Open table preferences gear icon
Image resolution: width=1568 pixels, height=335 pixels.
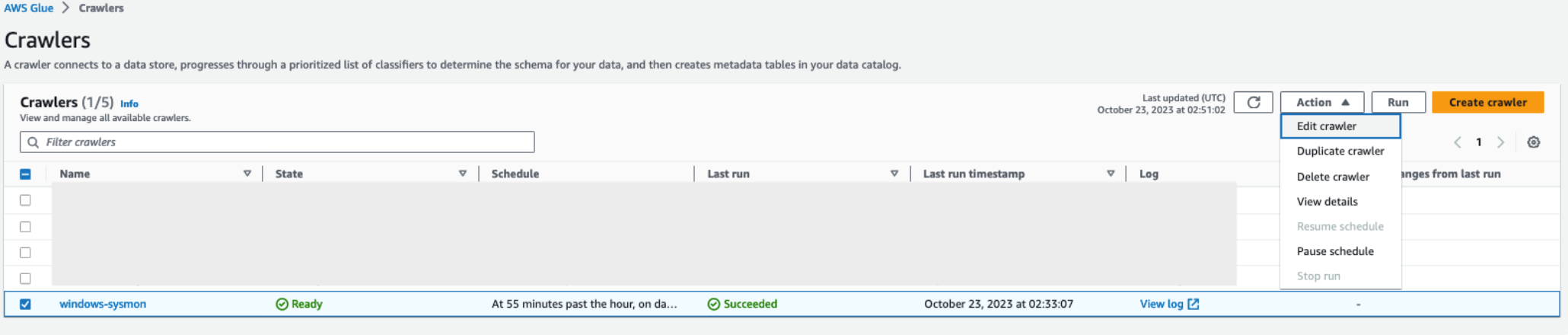pyautogui.click(x=1534, y=142)
